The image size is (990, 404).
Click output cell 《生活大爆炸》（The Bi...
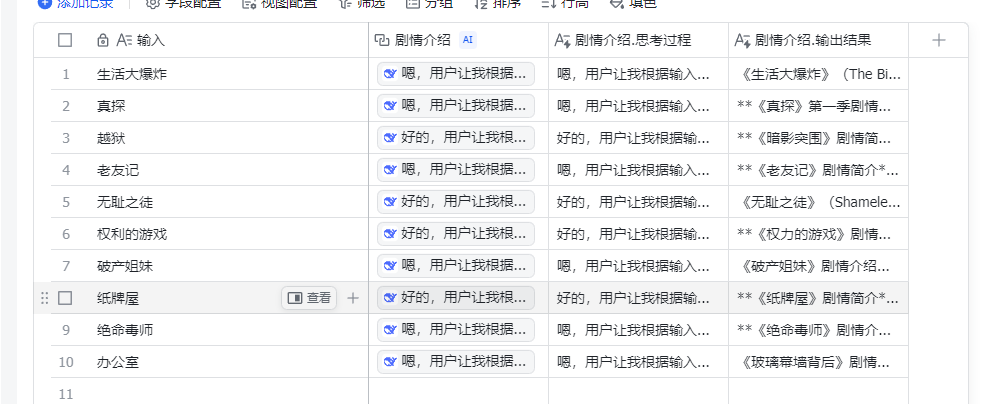point(818,74)
